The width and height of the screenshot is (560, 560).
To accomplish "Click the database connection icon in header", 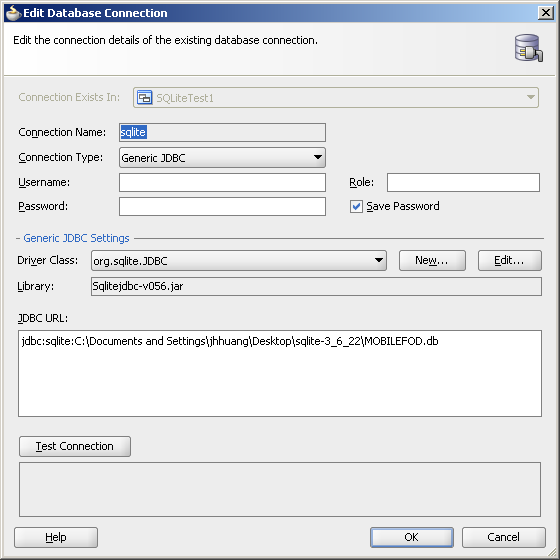I will pos(529,48).
